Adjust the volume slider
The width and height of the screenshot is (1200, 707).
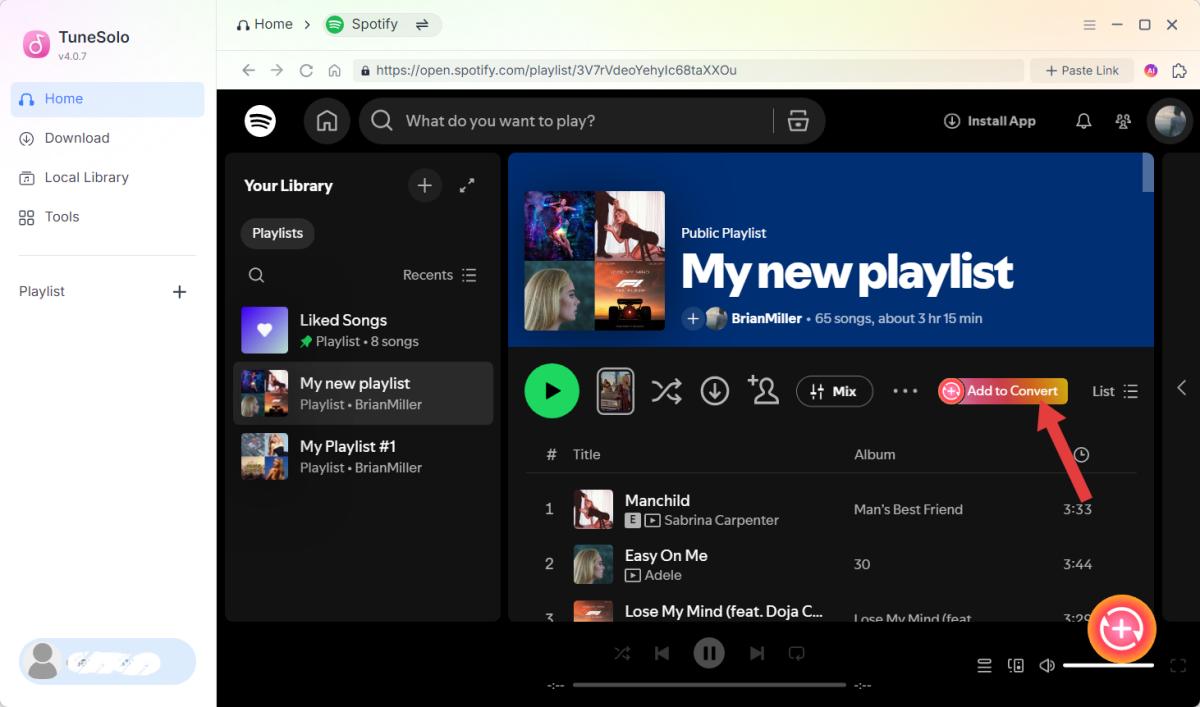point(1108,665)
